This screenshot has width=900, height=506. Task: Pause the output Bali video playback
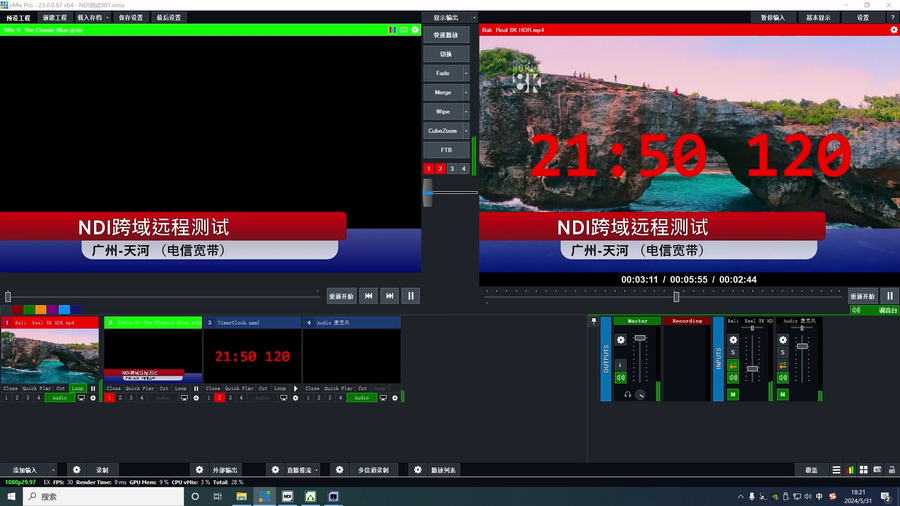888,296
